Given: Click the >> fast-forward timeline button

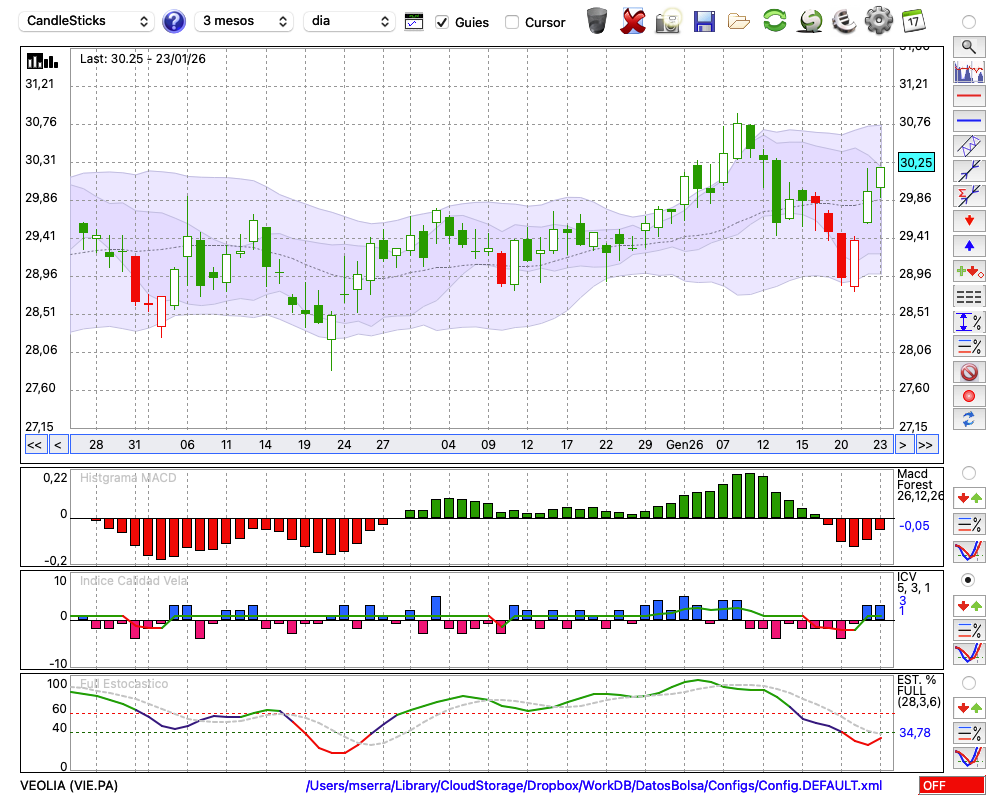Looking at the screenshot, I should (927, 445).
